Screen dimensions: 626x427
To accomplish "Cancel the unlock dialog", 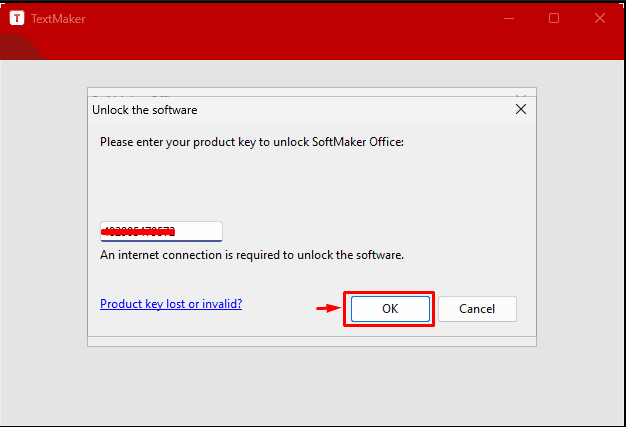I will coord(477,309).
